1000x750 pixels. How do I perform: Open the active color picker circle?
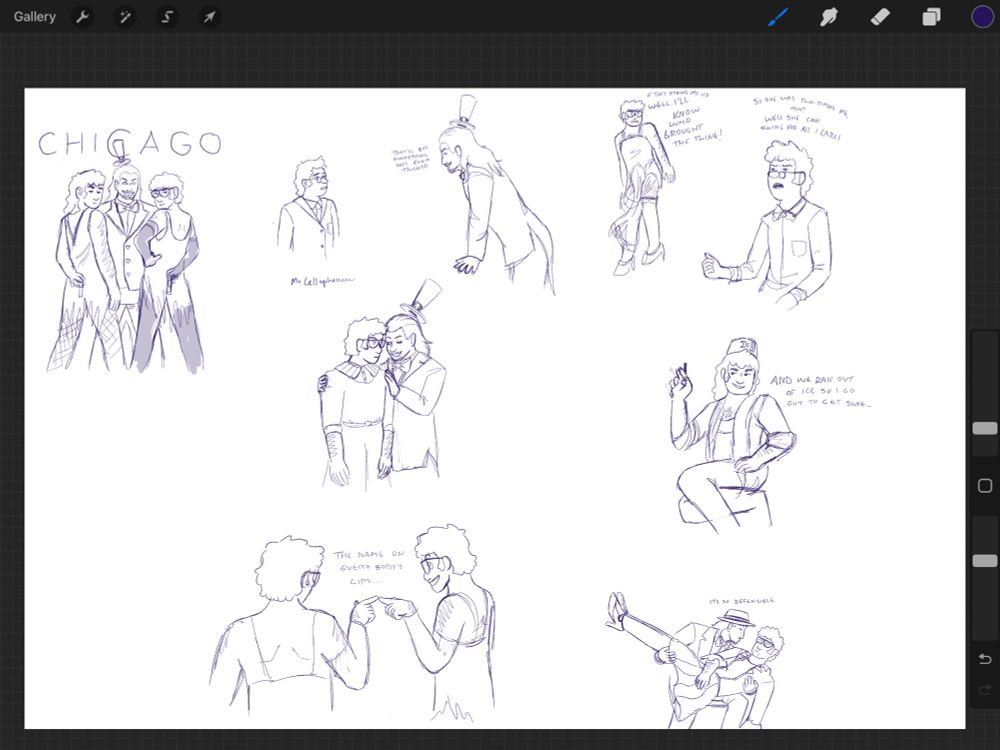[982, 17]
